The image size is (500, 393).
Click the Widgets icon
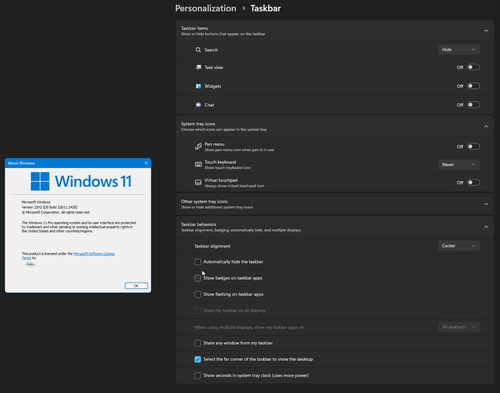click(x=198, y=86)
